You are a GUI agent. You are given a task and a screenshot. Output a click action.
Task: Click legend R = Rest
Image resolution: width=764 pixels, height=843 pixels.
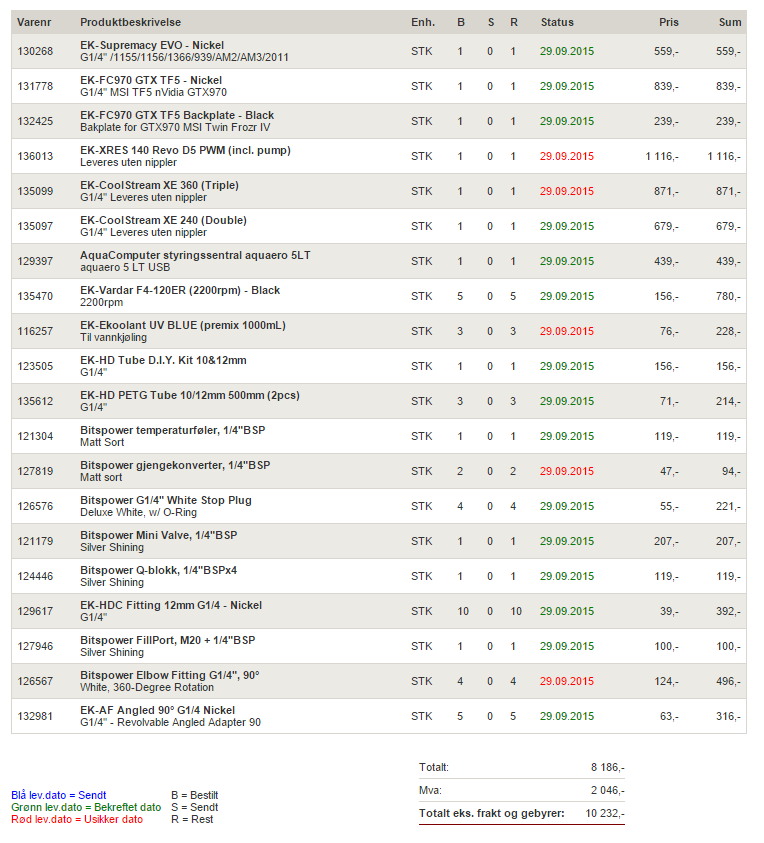192,819
